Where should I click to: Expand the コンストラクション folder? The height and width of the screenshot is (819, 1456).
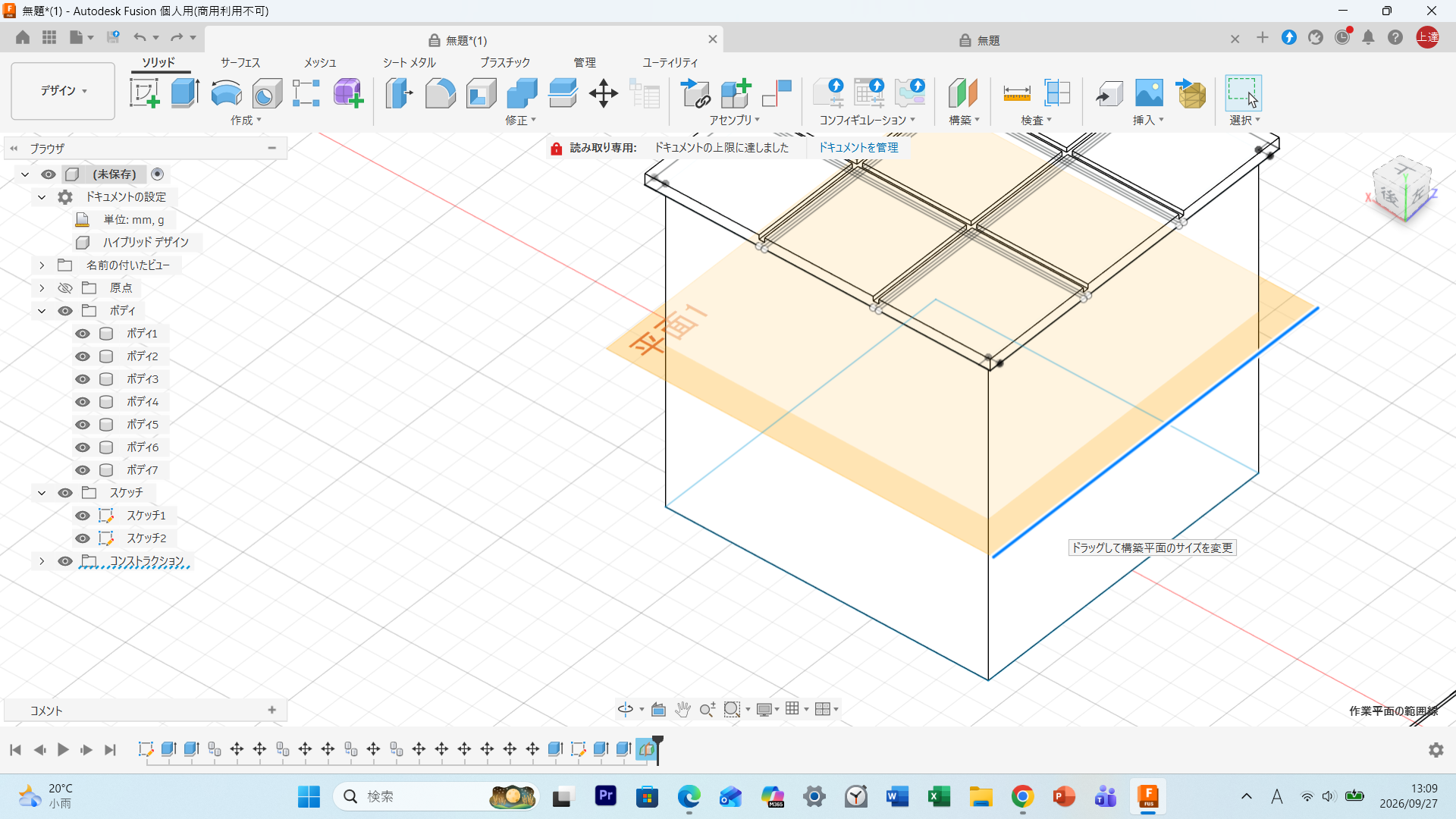(42, 561)
